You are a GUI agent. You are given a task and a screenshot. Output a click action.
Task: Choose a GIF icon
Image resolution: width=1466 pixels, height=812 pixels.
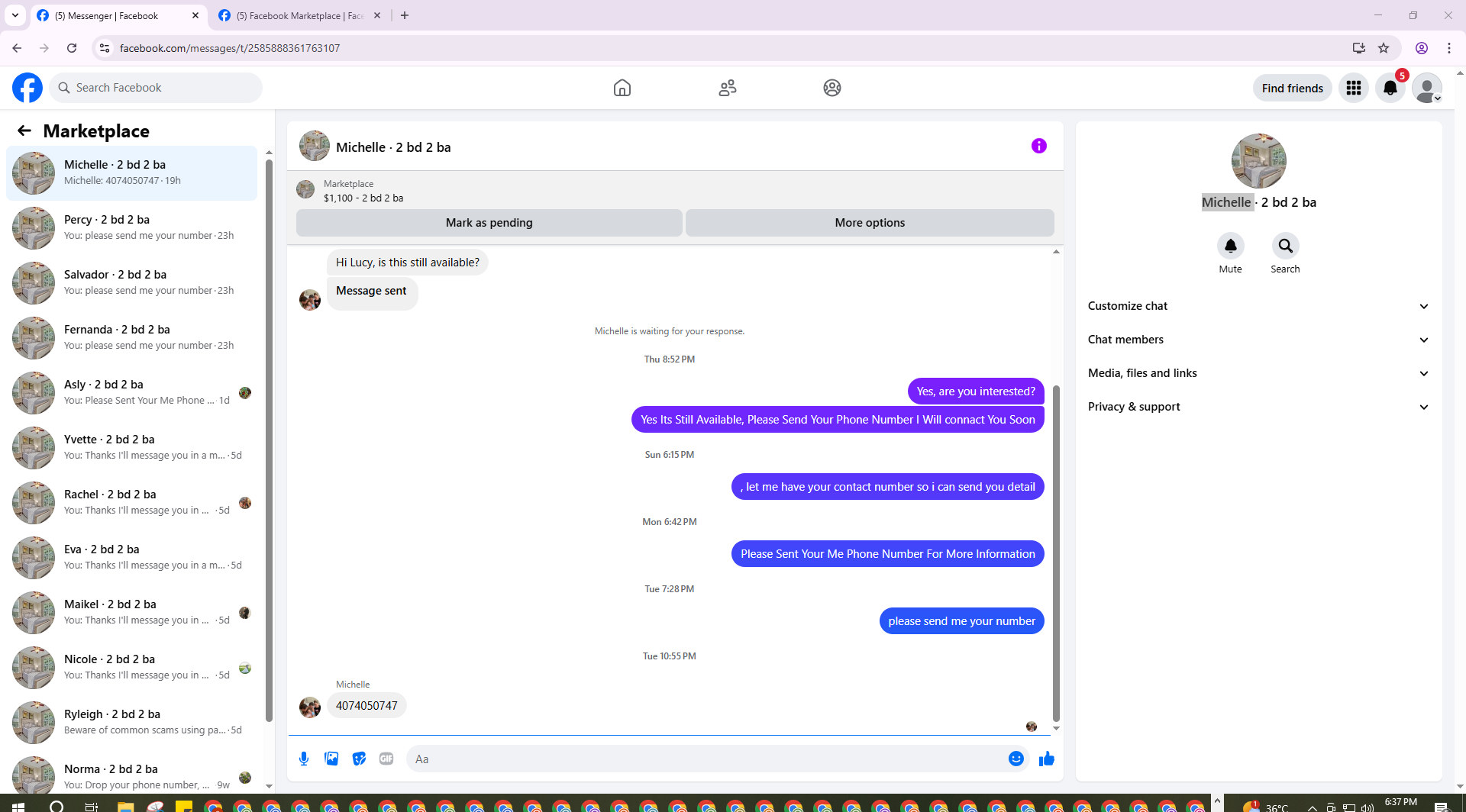coord(386,759)
